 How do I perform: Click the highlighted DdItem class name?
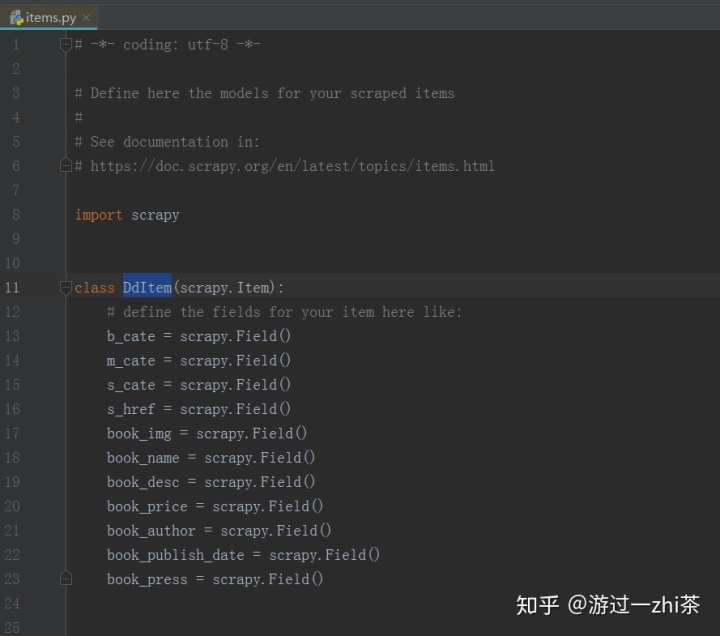pos(147,287)
